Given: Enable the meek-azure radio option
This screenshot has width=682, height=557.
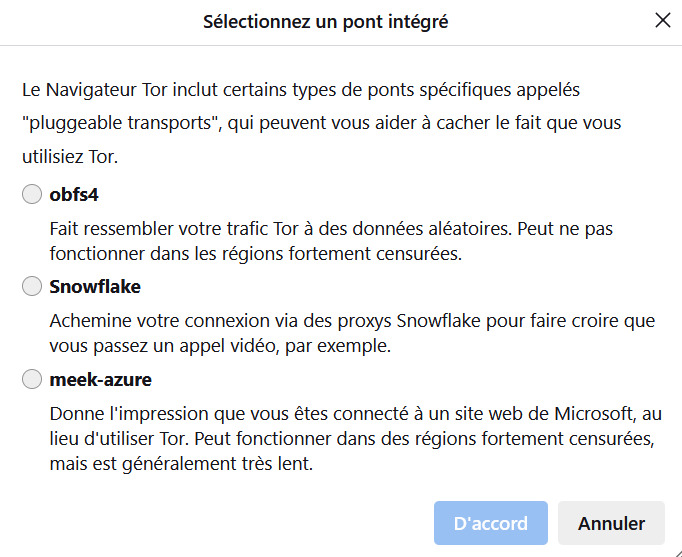Looking at the screenshot, I should click(32, 379).
